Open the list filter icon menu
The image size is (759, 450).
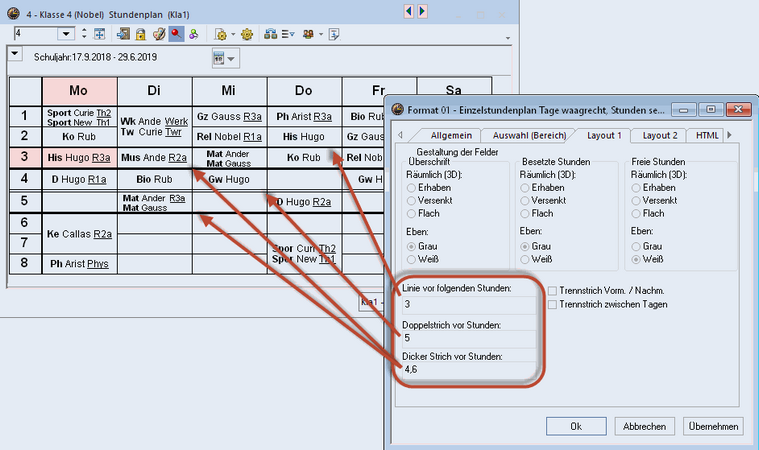288,34
